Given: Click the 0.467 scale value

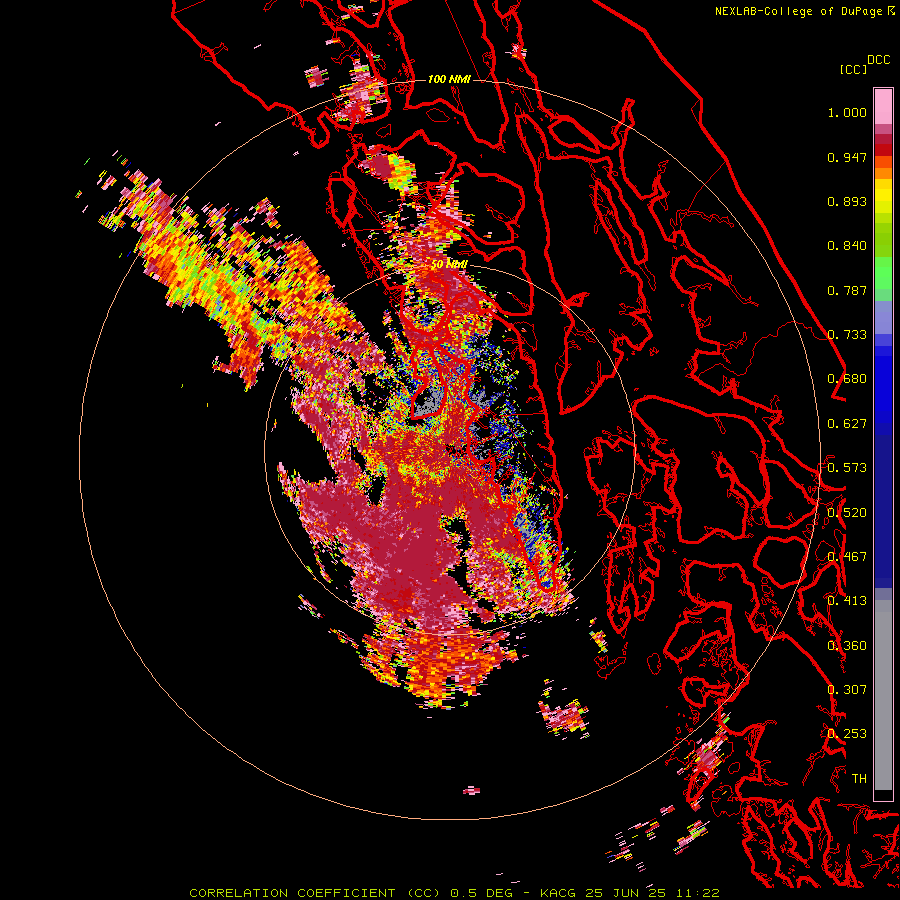Looking at the screenshot, I should [847, 557].
